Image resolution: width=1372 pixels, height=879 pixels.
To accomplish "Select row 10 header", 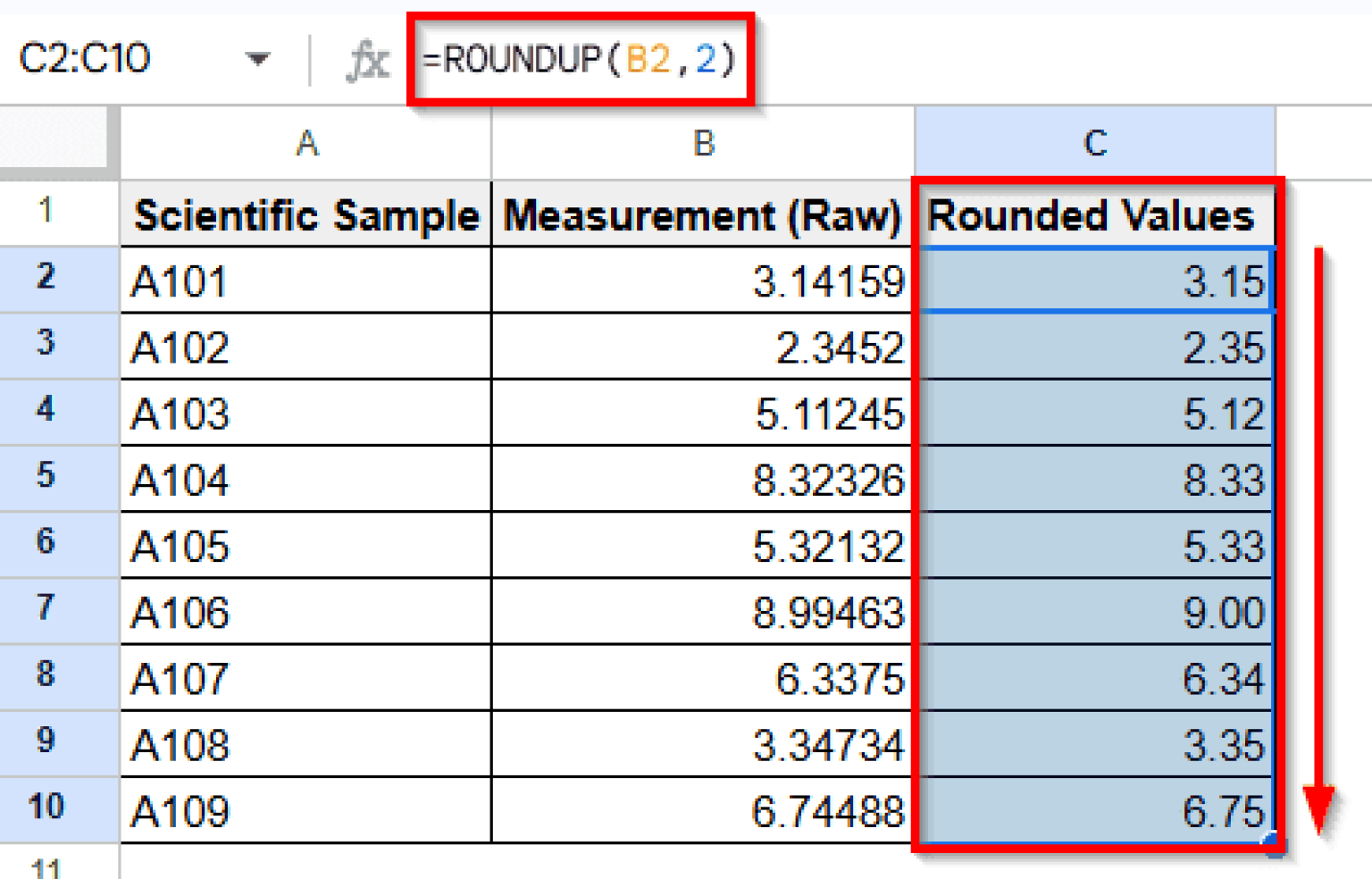I will (46, 807).
